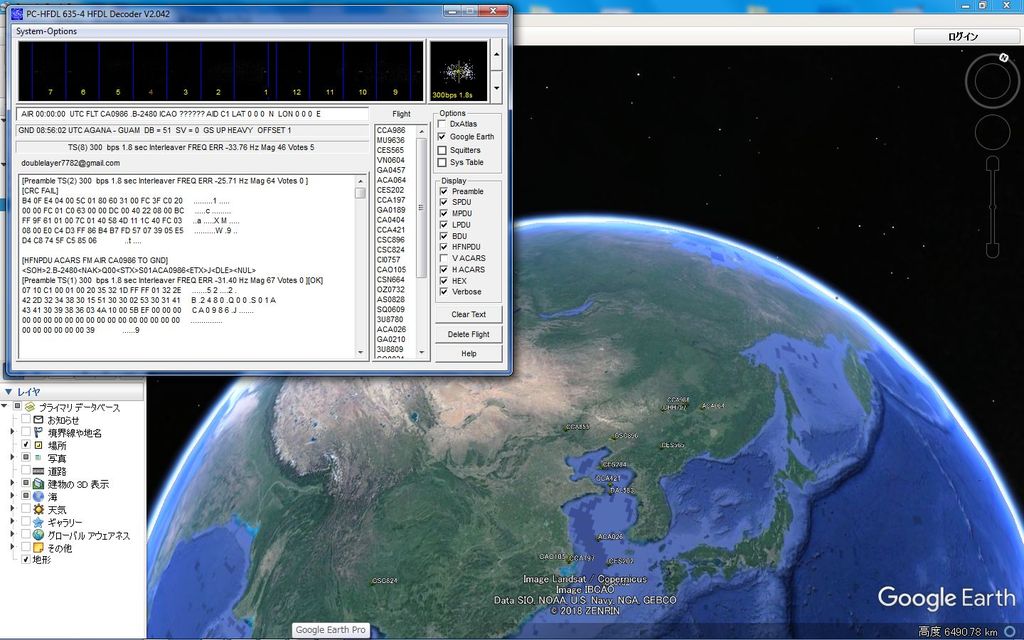Click the 写真 photos layer icon
The height and width of the screenshot is (640, 1024).
pyautogui.click(x=36, y=458)
